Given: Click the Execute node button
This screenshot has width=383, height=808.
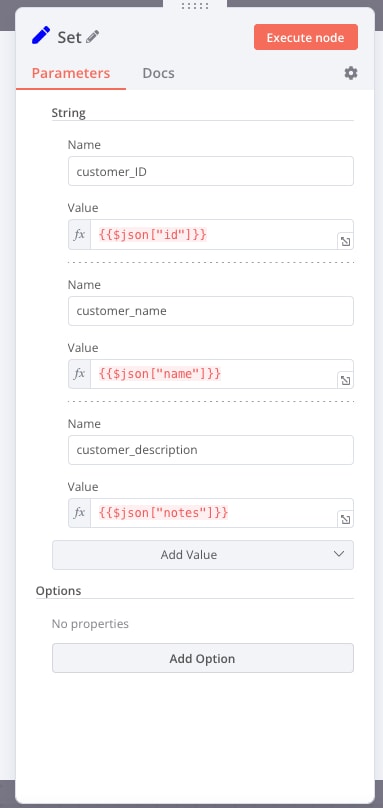Looking at the screenshot, I should click(x=306, y=37).
